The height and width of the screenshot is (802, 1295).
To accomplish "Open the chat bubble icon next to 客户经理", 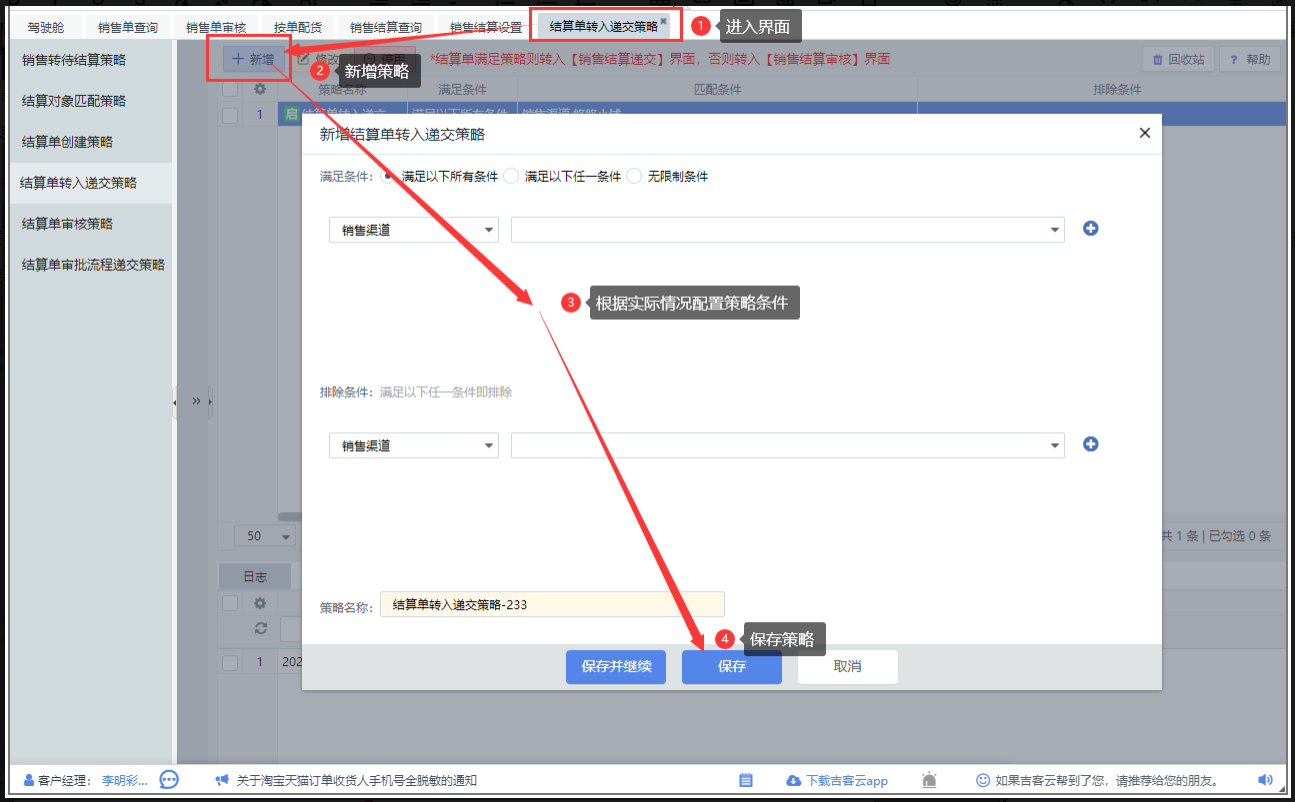I will 169,780.
